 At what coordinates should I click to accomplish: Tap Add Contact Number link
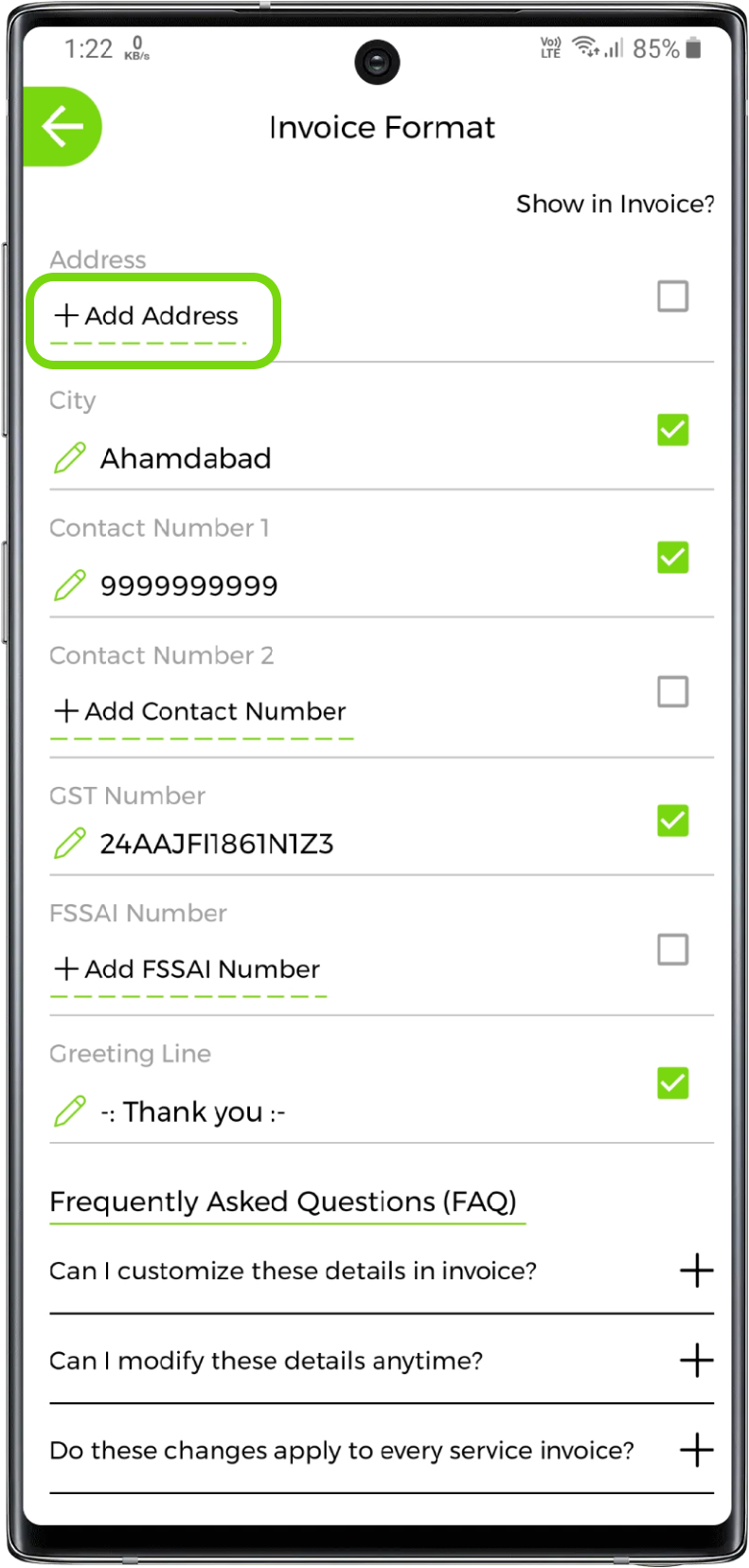click(201, 712)
